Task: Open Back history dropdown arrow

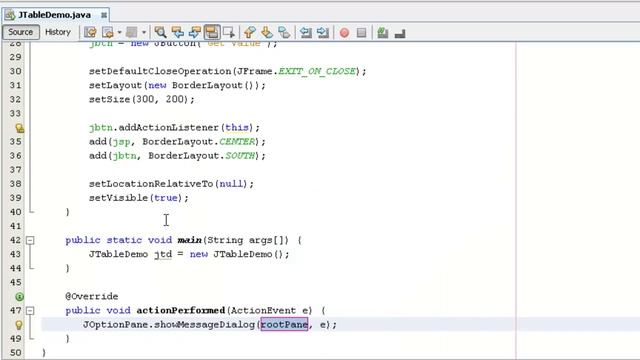Action: click(x=119, y=32)
